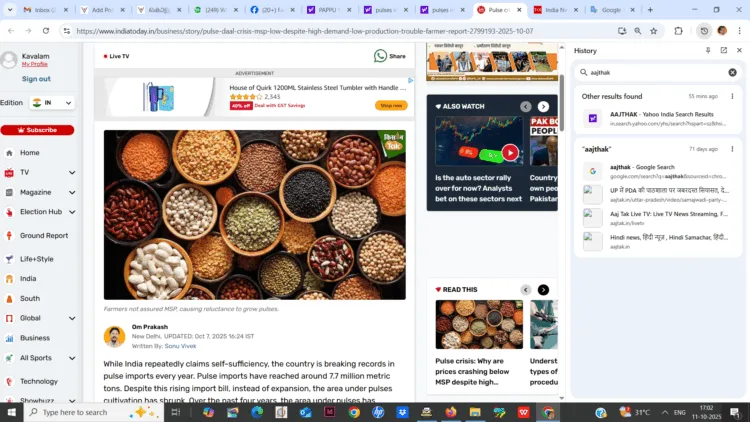Open more options for Yahoo search results group
This screenshot has width=750, height=422.
(x=732, y=96)
